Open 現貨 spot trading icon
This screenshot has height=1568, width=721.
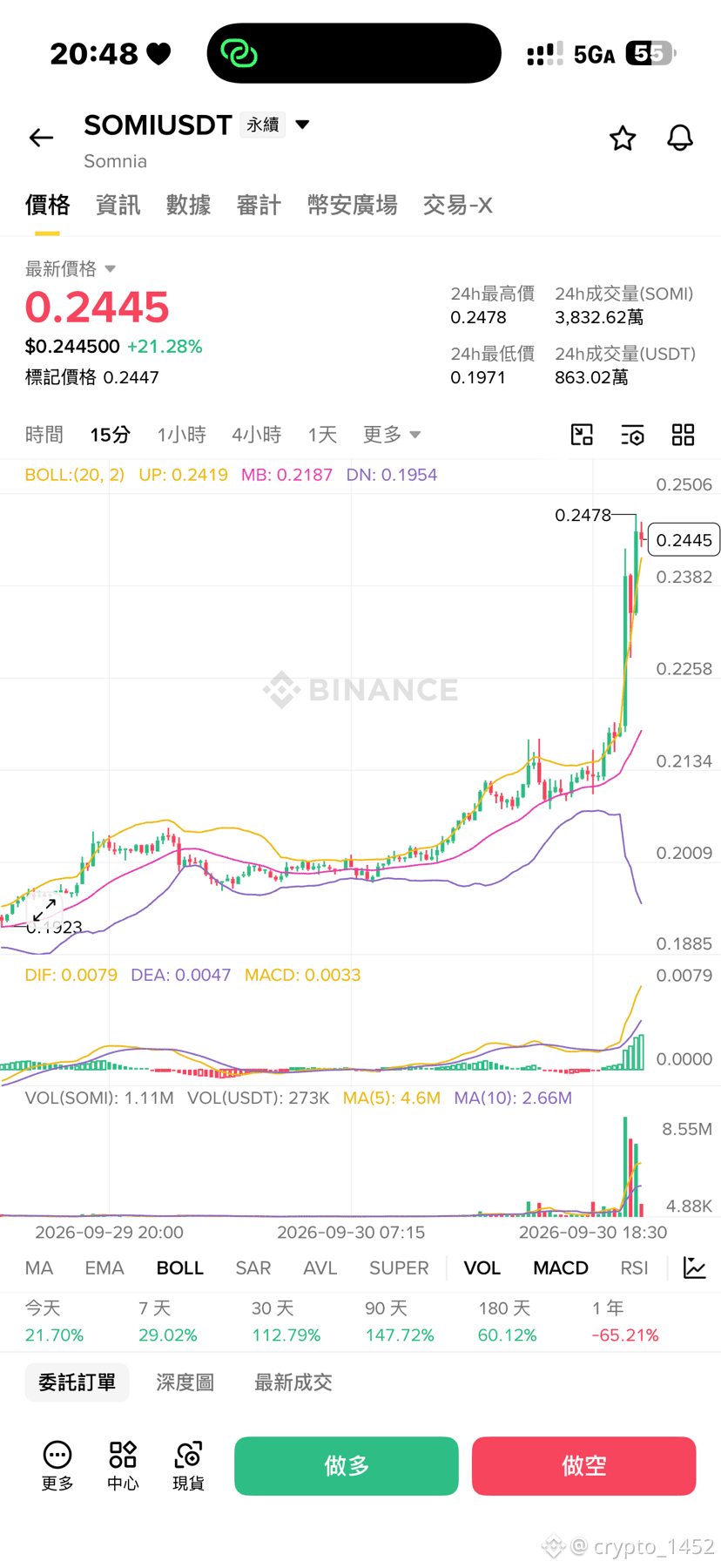tap(189, 1465)
